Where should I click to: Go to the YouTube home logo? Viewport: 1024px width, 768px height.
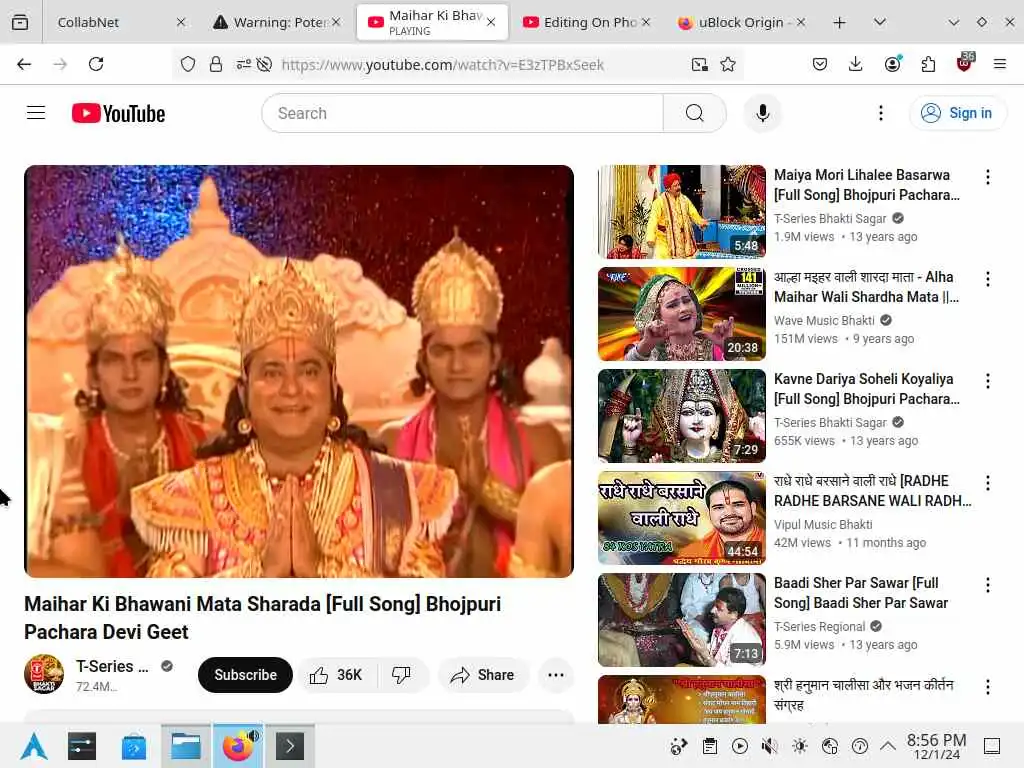pyautogui.click(x=118, y=114)
